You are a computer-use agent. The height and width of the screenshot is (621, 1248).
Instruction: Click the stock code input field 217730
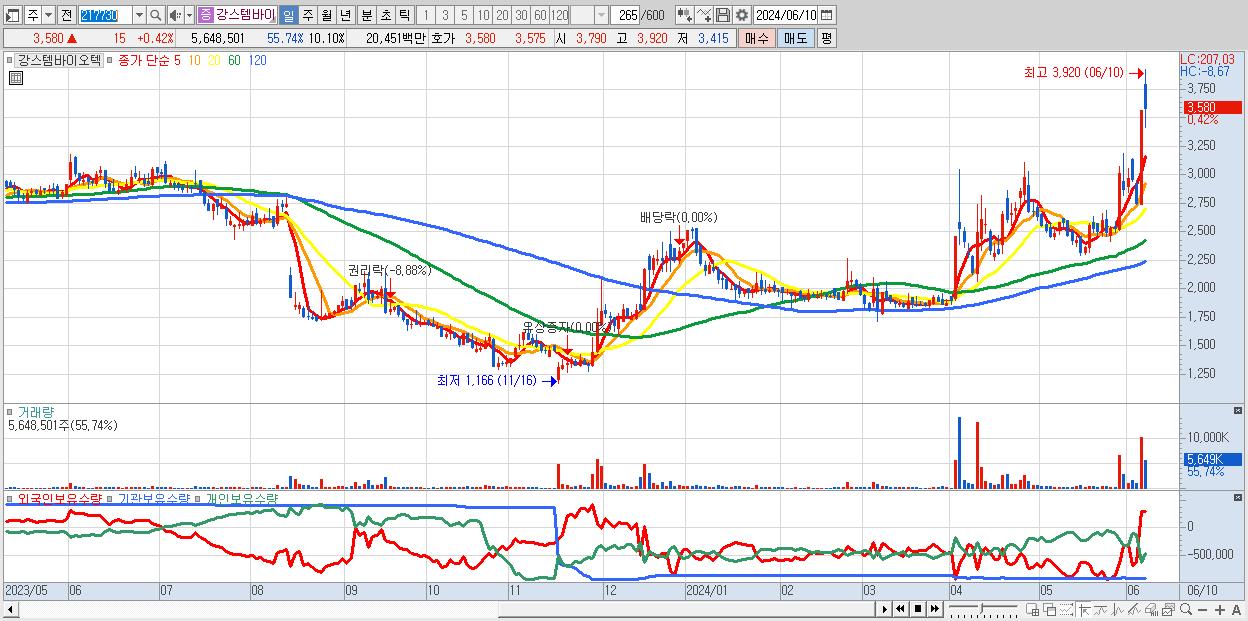105,15
